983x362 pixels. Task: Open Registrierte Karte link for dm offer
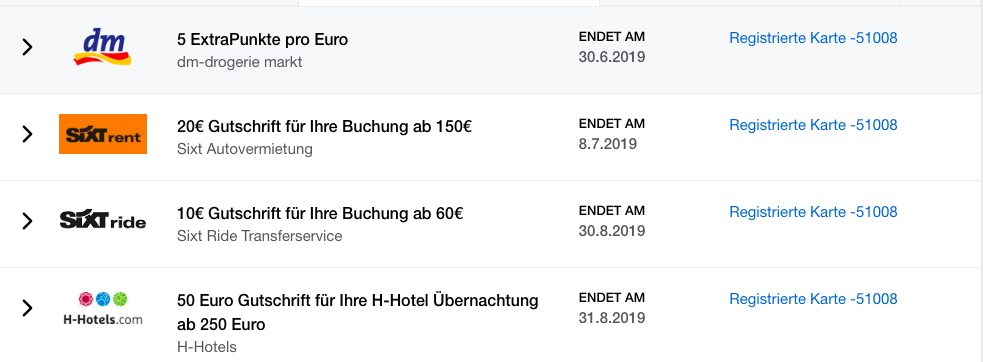point(813,38)
